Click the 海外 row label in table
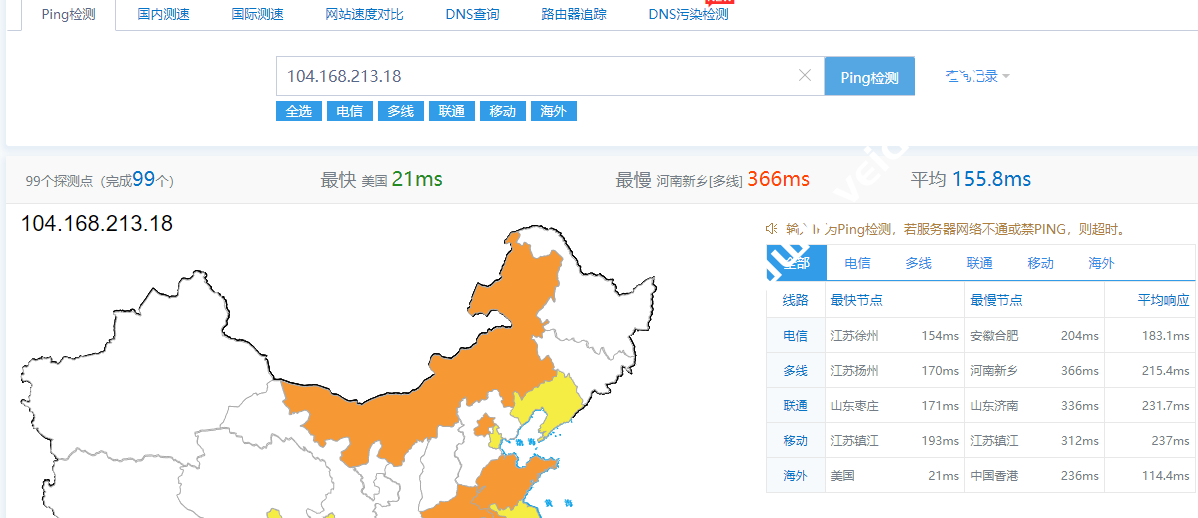This screenshot has height=518, width=1198. click(x=795, y=476)
